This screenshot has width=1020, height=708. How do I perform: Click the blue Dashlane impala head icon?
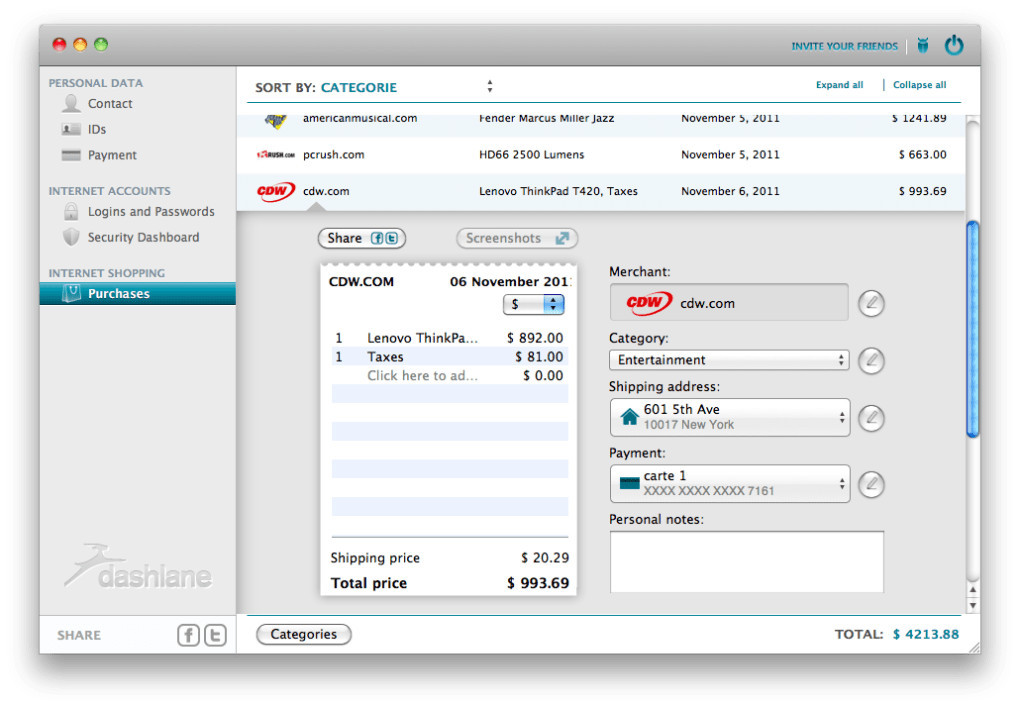(922, 45)
